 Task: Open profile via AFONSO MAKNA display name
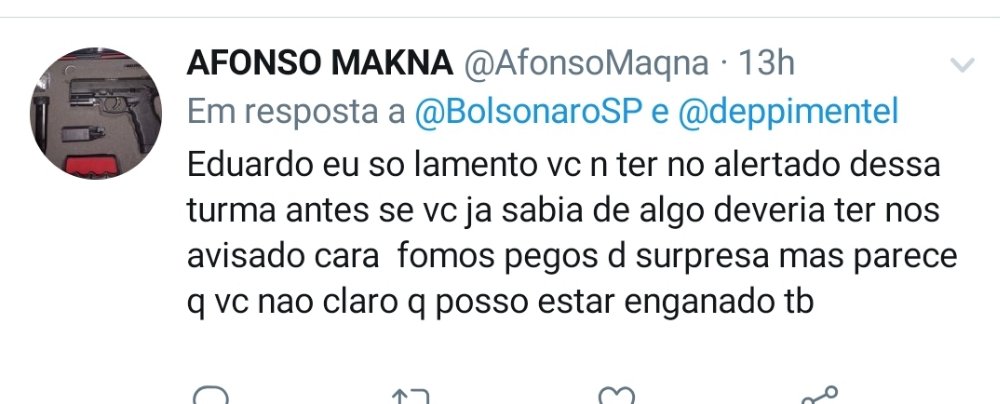coord(319,65)
